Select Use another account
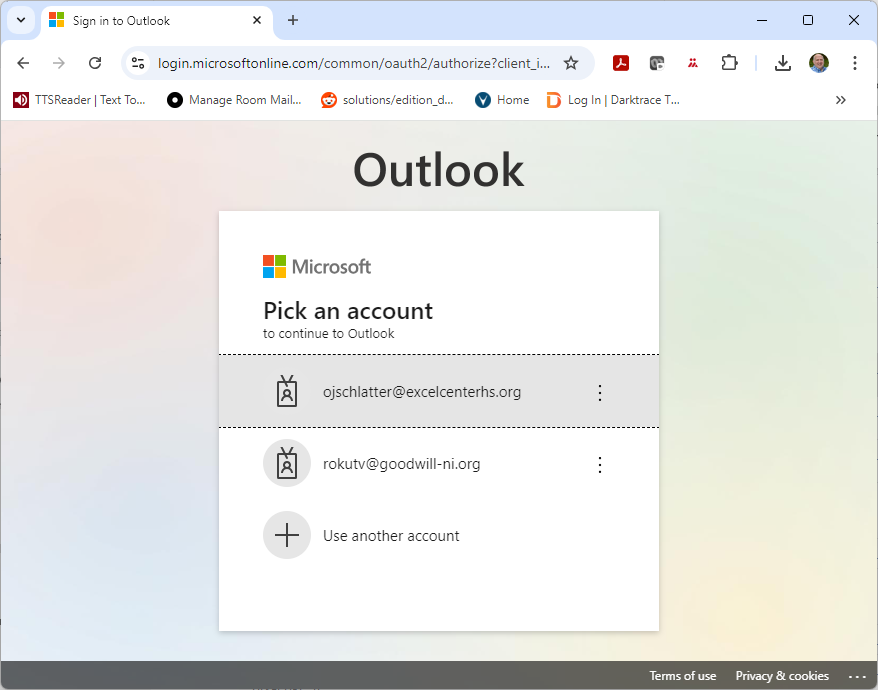878x690 pixels. (438, 535)
